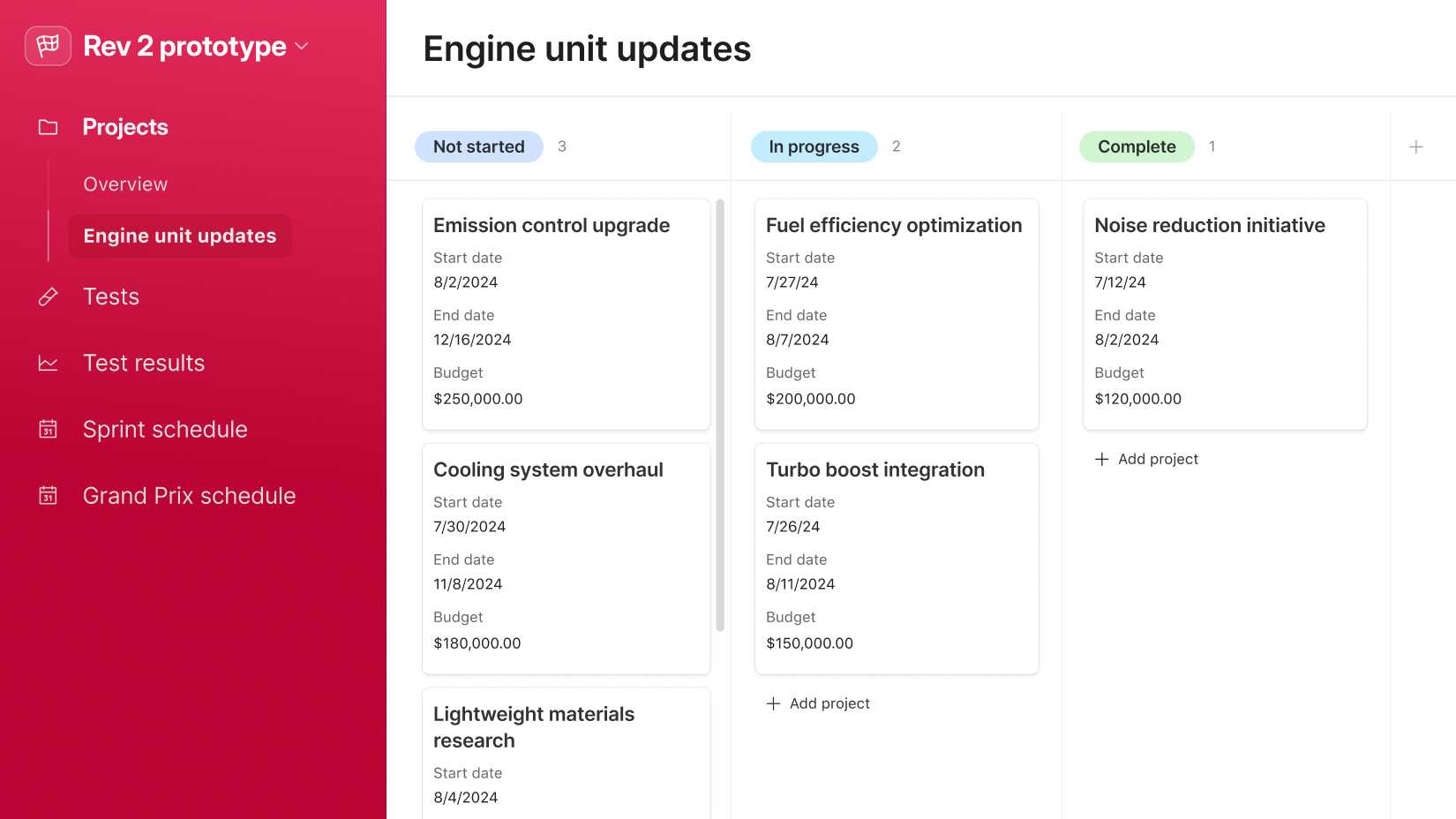Viewport: 1456px width, 819px height.
Task: Click the 8/4/2024 start date
Action: click(466, 798)
